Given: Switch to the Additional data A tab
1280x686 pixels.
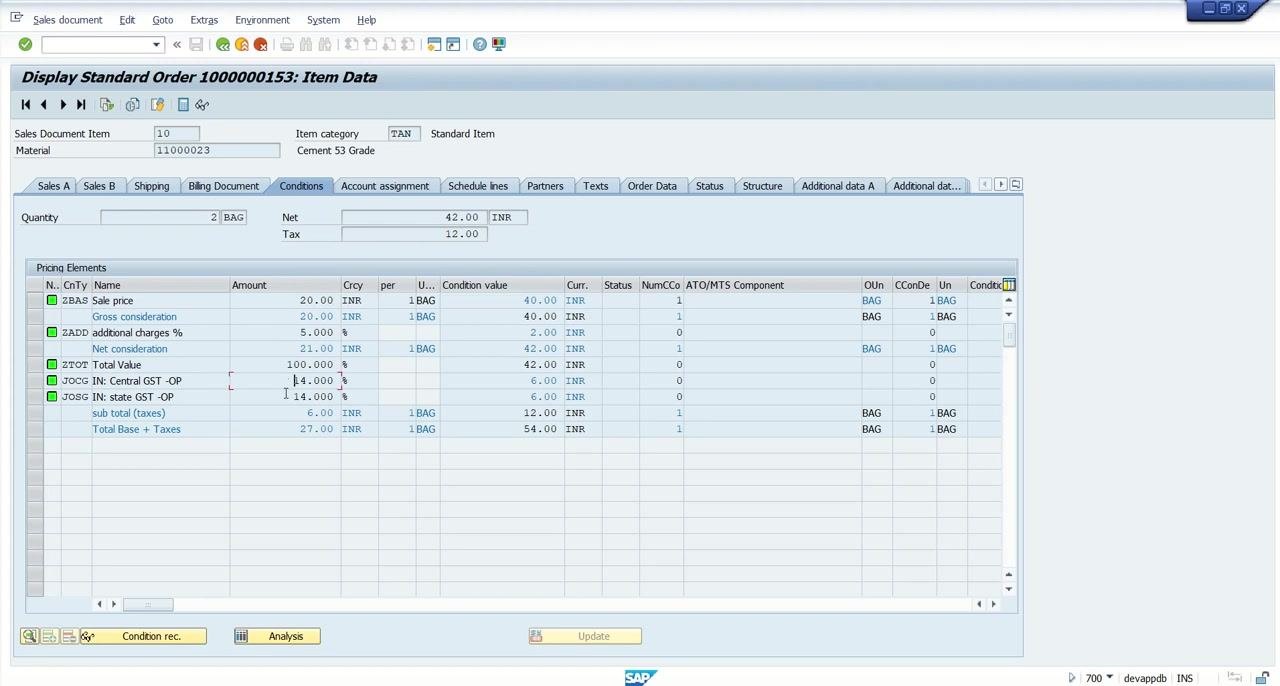Looking at the screenshot, I should click(837, 186).
